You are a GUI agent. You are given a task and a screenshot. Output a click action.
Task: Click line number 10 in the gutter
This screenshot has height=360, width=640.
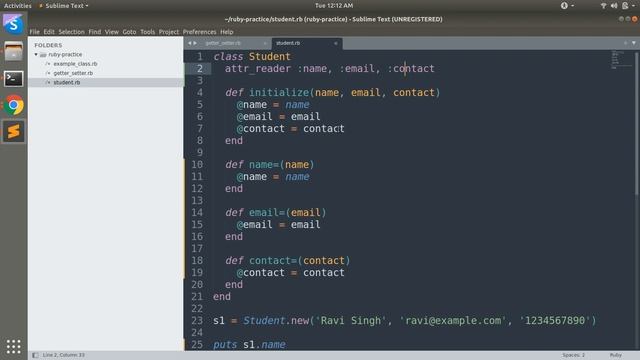click(197, 164)
